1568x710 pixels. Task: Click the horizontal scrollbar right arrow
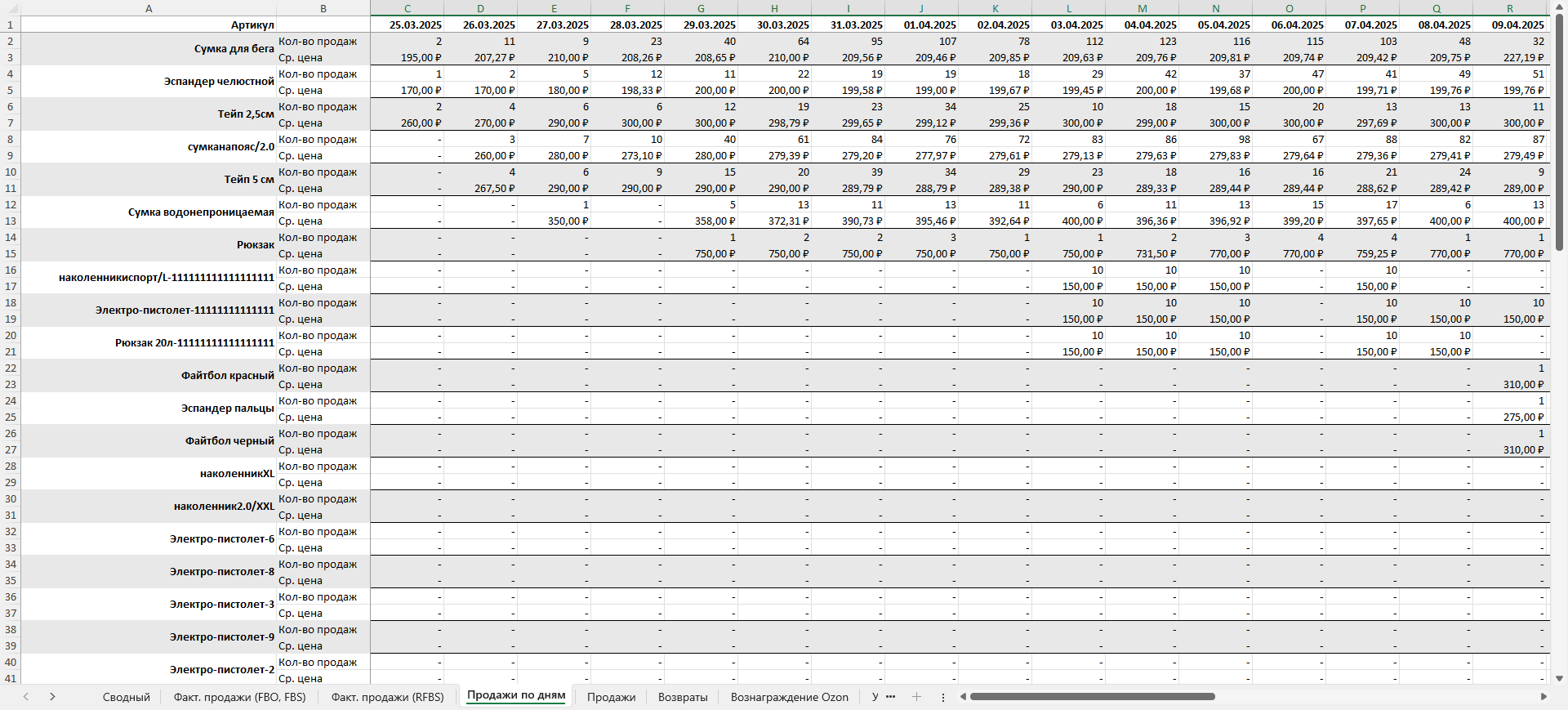click(1543, 697)
